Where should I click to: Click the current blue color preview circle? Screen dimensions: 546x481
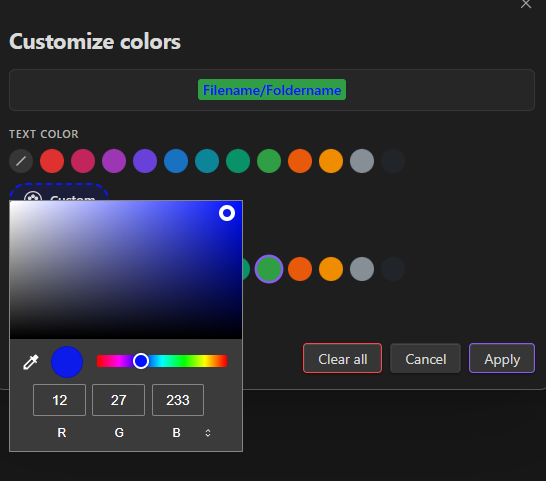tap(67, 362)
